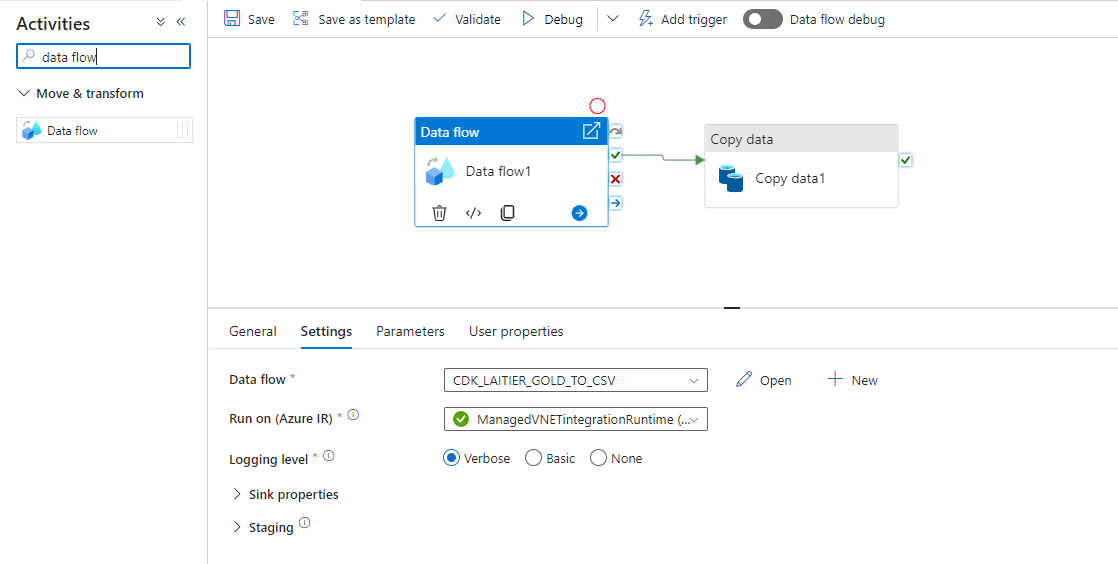
Task: Collapse the Activities panel with double chevron
Action: 181,22
